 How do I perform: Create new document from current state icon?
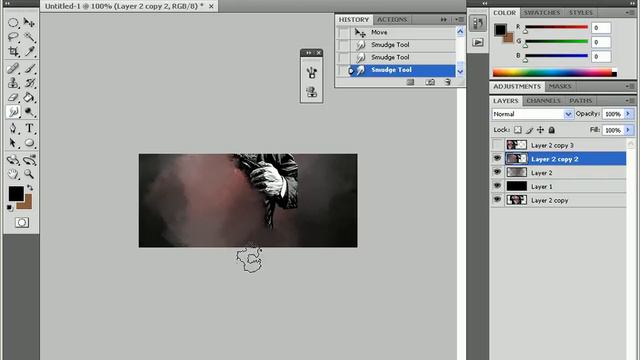411,82
